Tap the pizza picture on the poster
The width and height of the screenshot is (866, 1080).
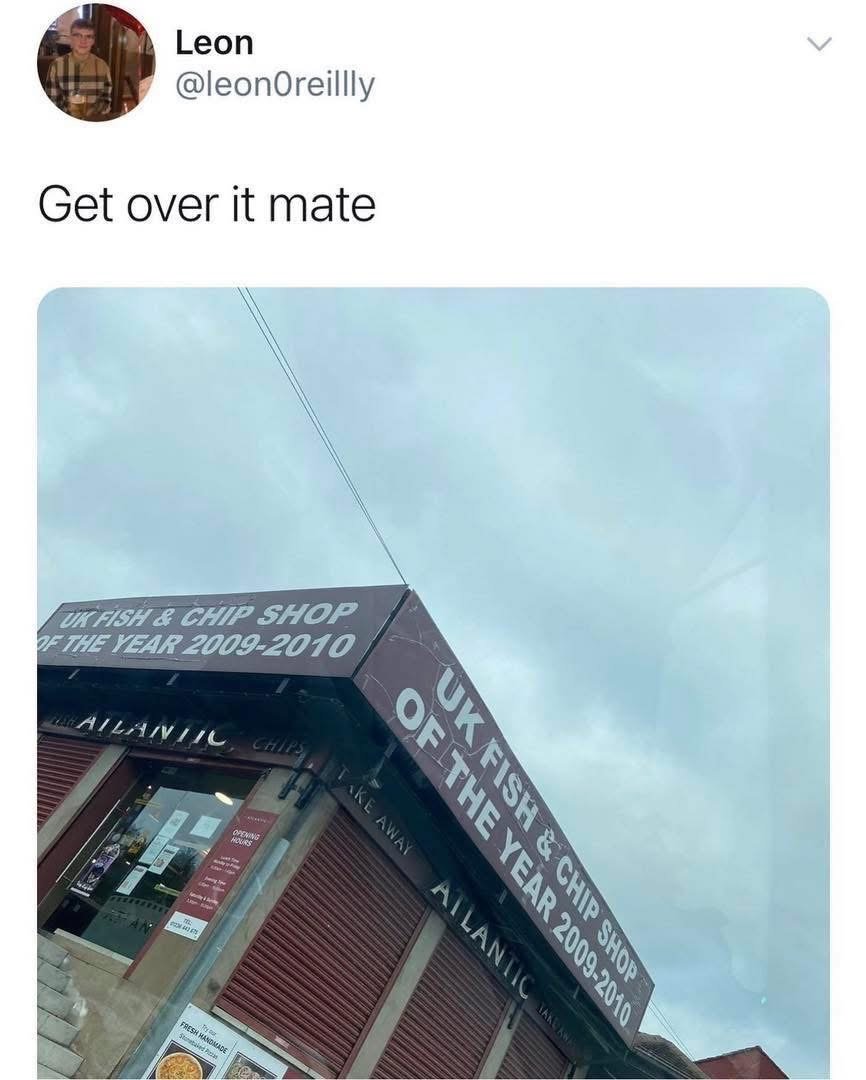(181, 1065)
